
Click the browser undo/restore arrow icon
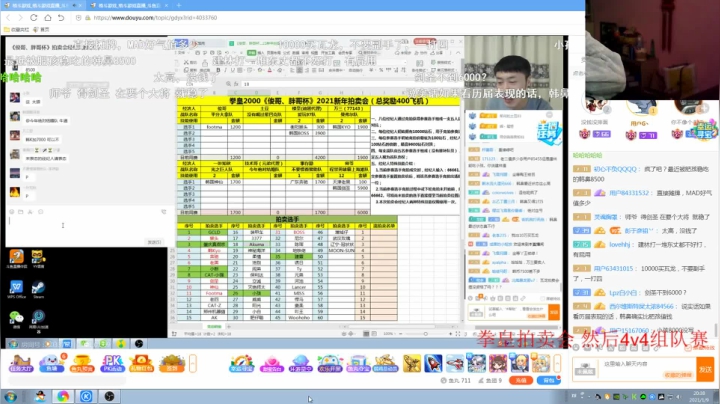point(61,17)
